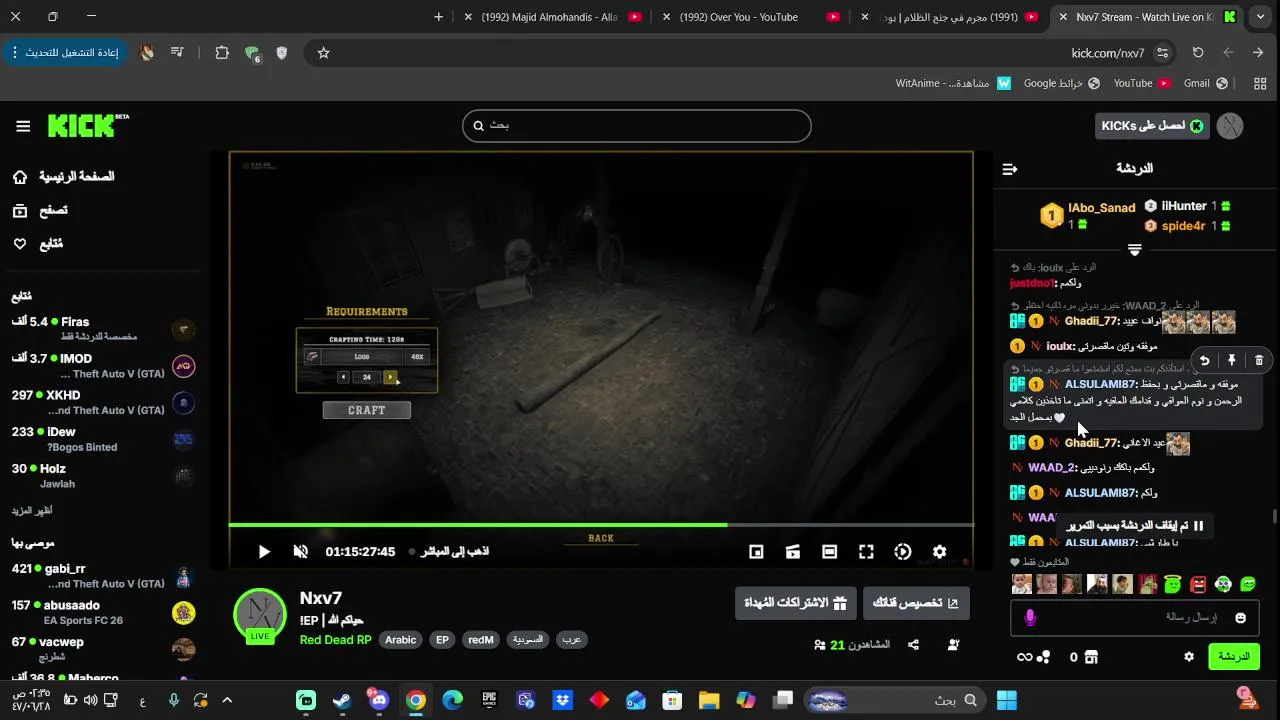The height and width of the screenshot is (720, 1280).
Task: Expand the show more followed channels link
Action: click(x=32, y=511)
